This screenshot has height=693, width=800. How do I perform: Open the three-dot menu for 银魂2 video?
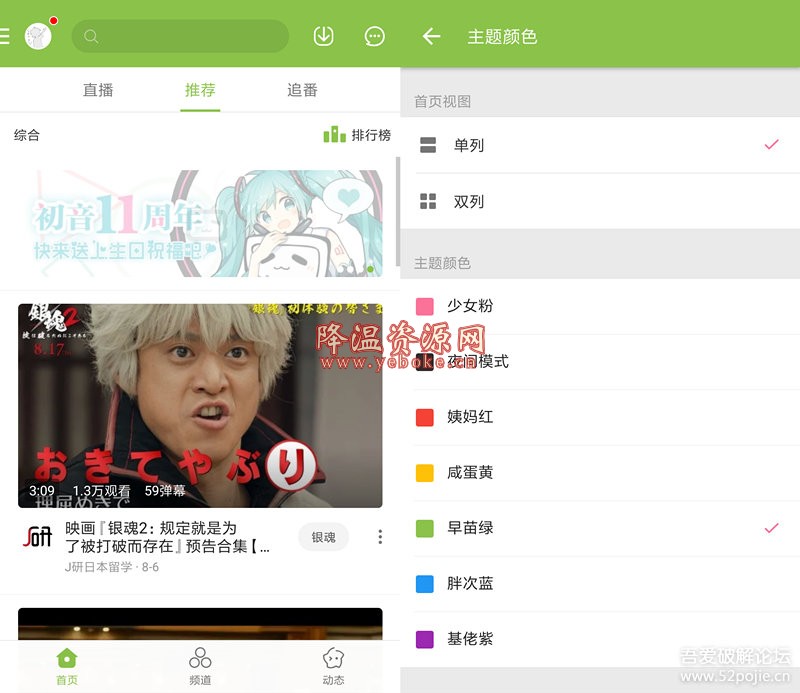coord(380,537)
